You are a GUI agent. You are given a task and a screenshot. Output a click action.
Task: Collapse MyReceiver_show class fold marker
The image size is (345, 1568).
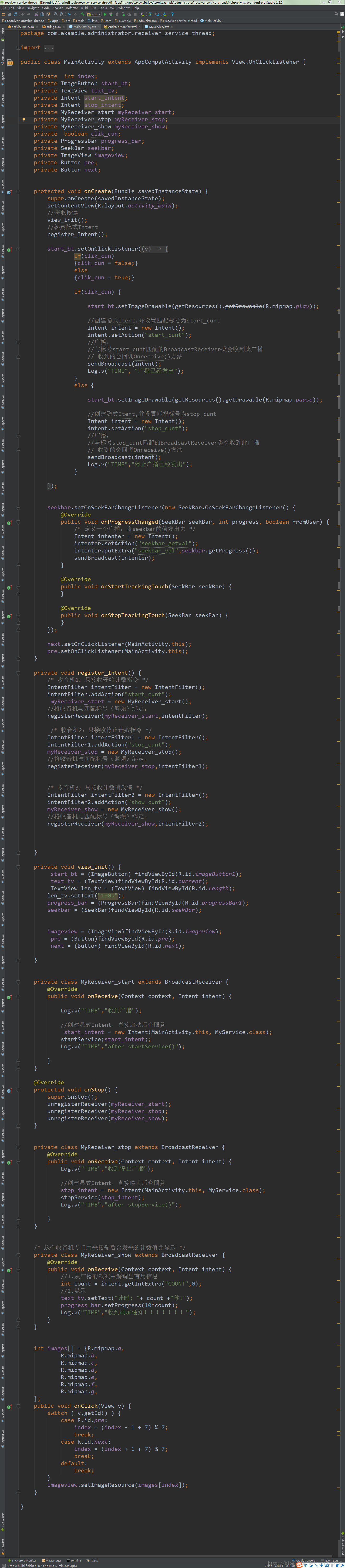(x=18, y=1255)
